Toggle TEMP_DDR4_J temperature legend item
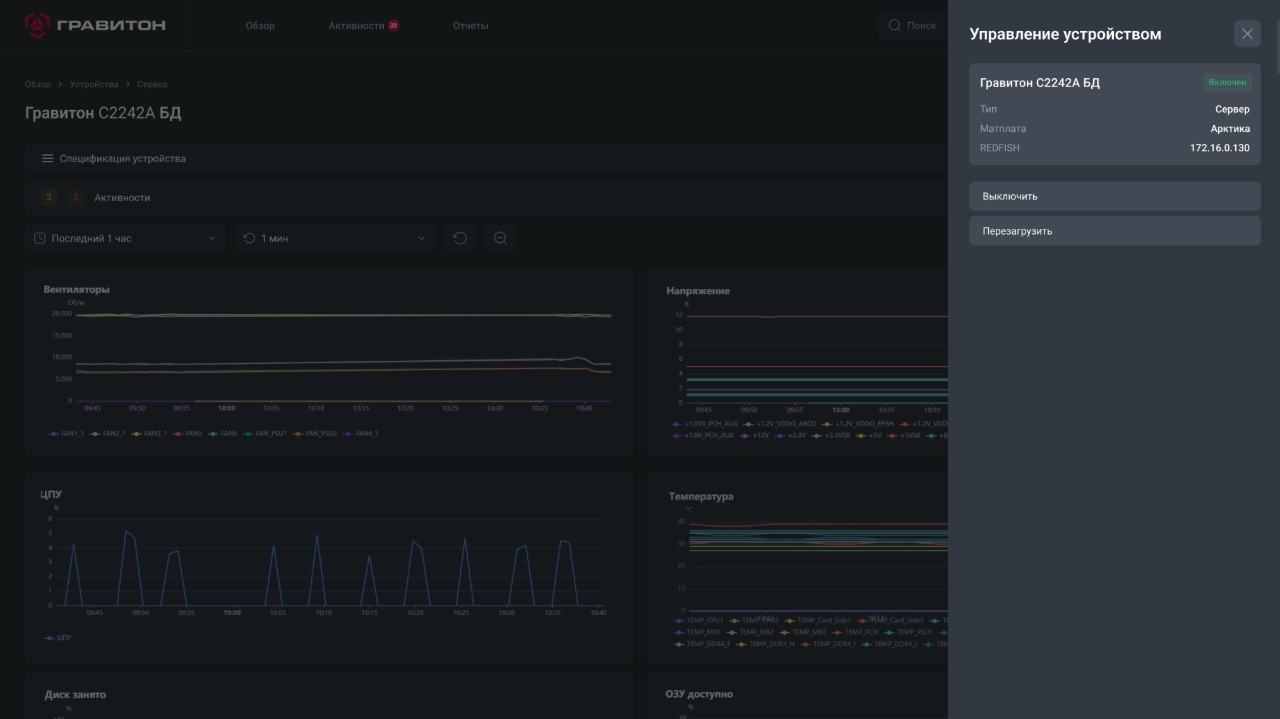 pyautogui.click(x=889, y=644)
